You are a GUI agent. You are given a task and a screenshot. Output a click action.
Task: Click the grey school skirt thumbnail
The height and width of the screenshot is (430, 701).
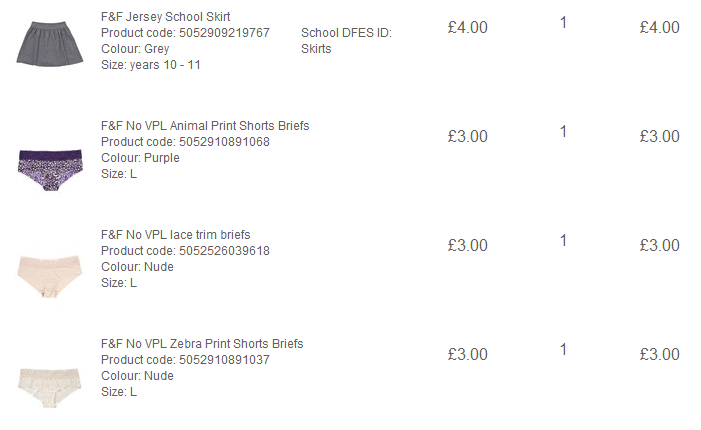coord(50,43)
